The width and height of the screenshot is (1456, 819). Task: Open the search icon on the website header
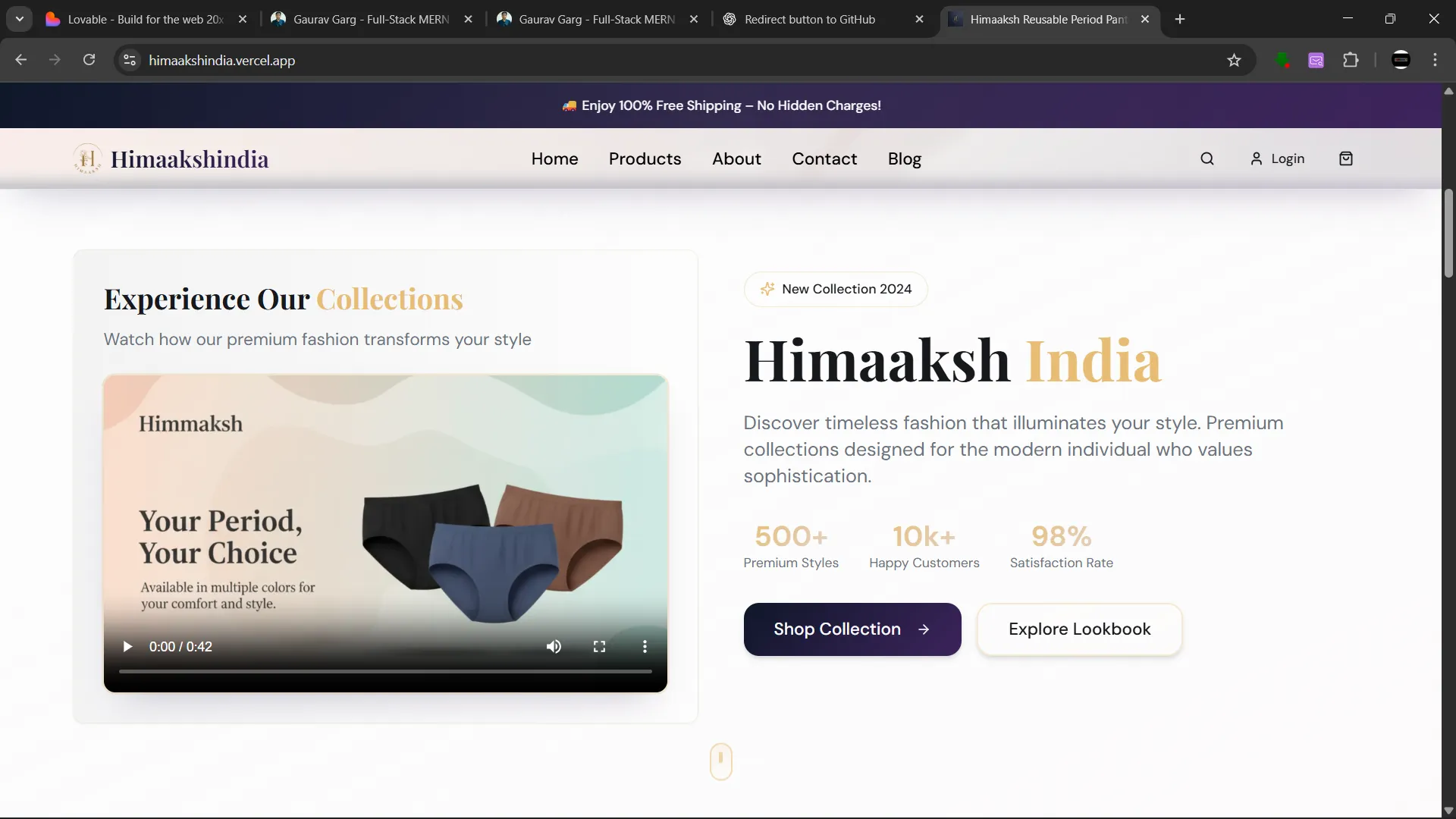click(1207, 158)
